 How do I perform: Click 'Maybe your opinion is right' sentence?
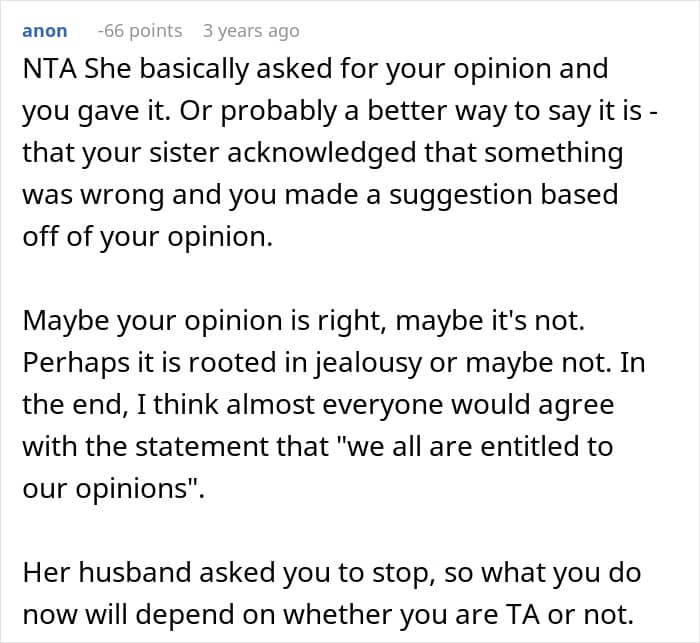point(185,321)
